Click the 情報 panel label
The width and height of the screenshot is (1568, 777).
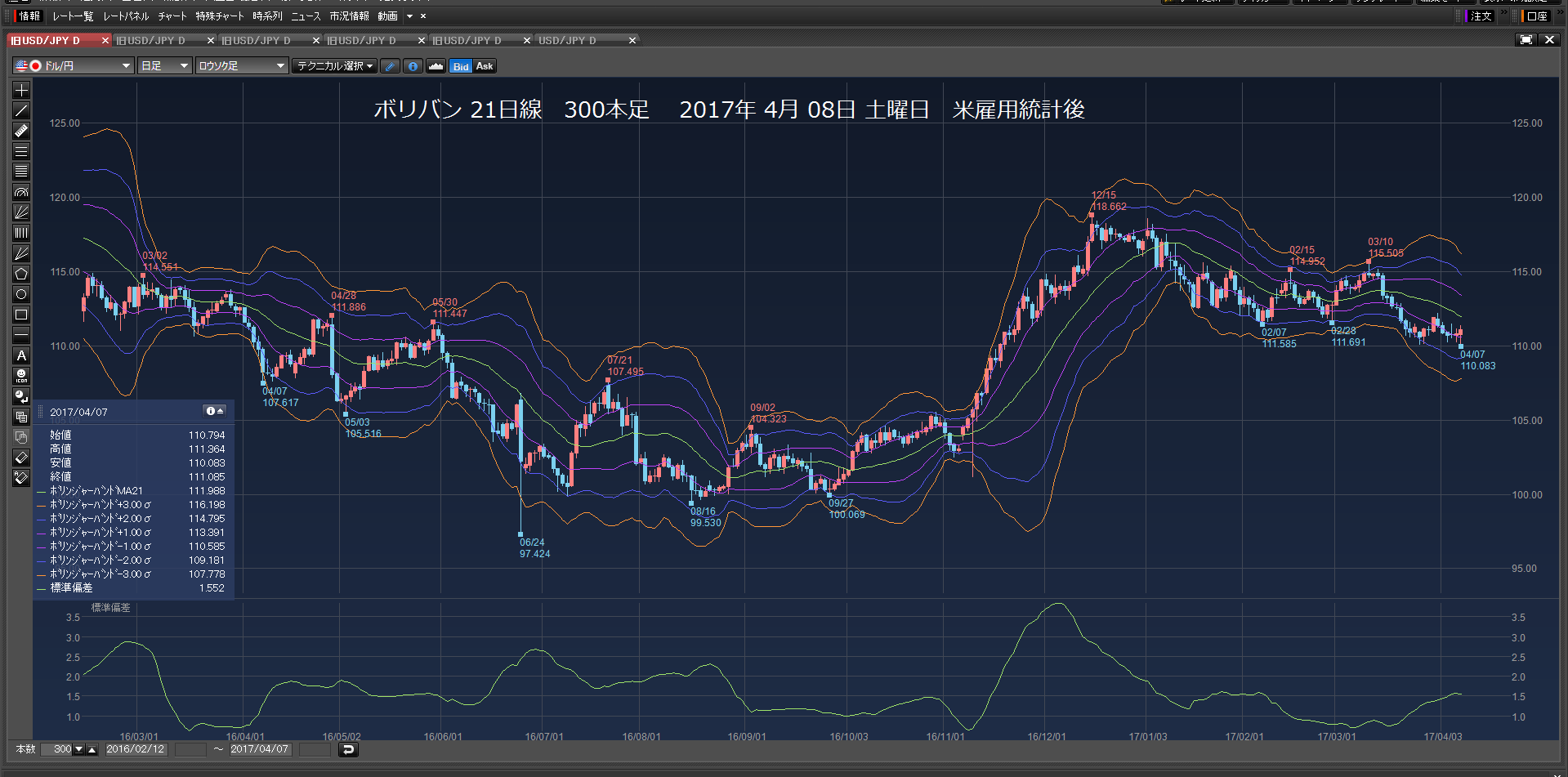[x=29, y=16]
